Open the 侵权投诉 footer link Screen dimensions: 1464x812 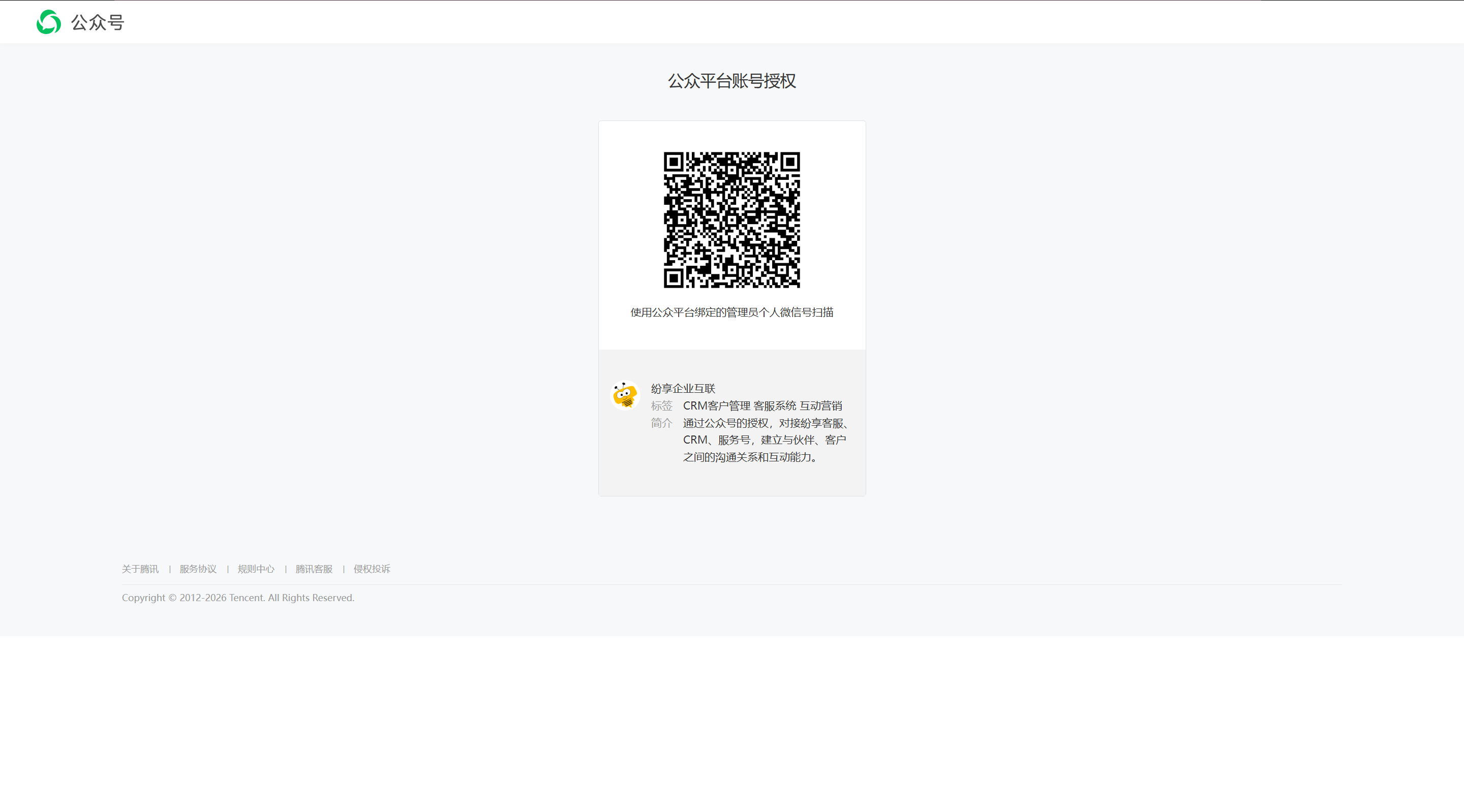click(372, 569)
